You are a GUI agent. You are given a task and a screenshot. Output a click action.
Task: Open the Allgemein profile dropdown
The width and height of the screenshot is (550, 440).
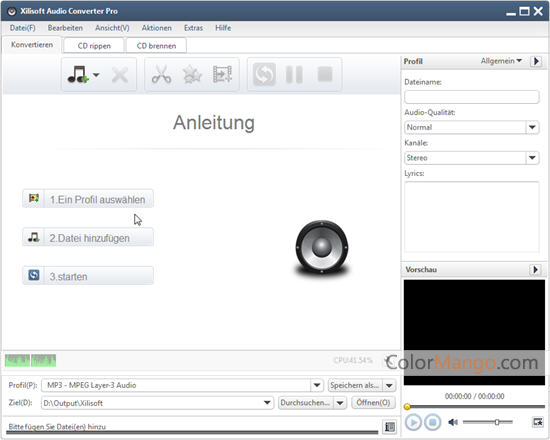(501, 61)
